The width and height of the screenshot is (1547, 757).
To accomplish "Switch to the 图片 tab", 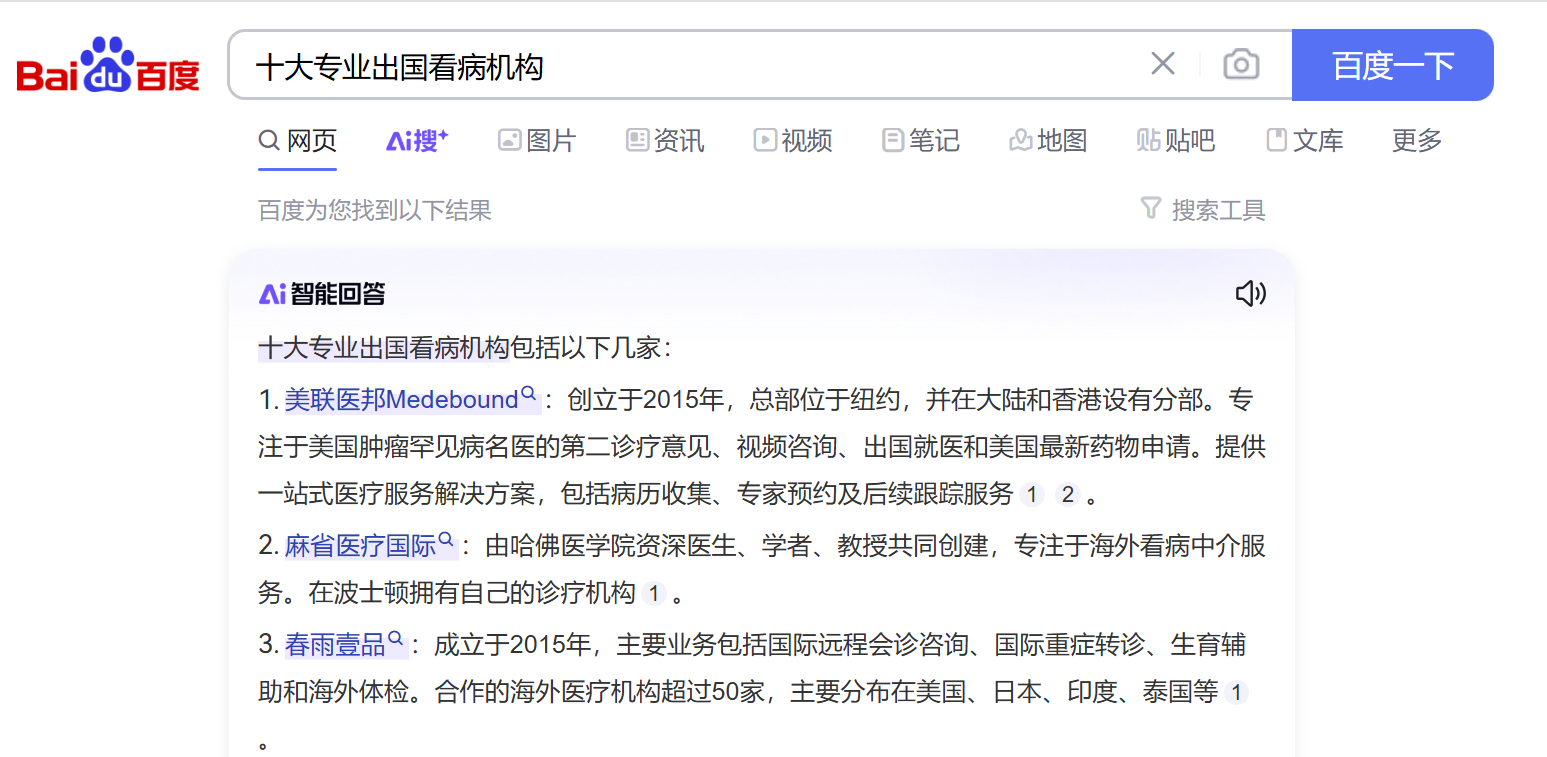I will coord(537,141).
